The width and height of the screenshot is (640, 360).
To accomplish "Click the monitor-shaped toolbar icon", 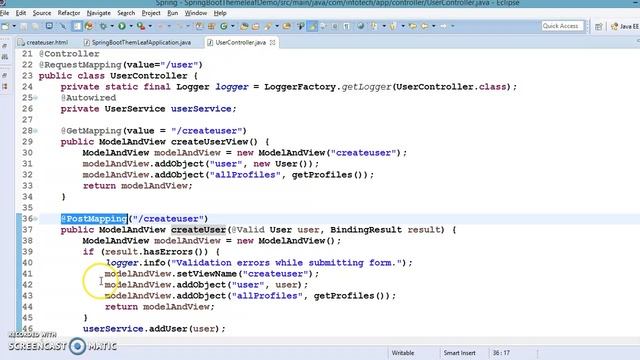I will point(49,26).
